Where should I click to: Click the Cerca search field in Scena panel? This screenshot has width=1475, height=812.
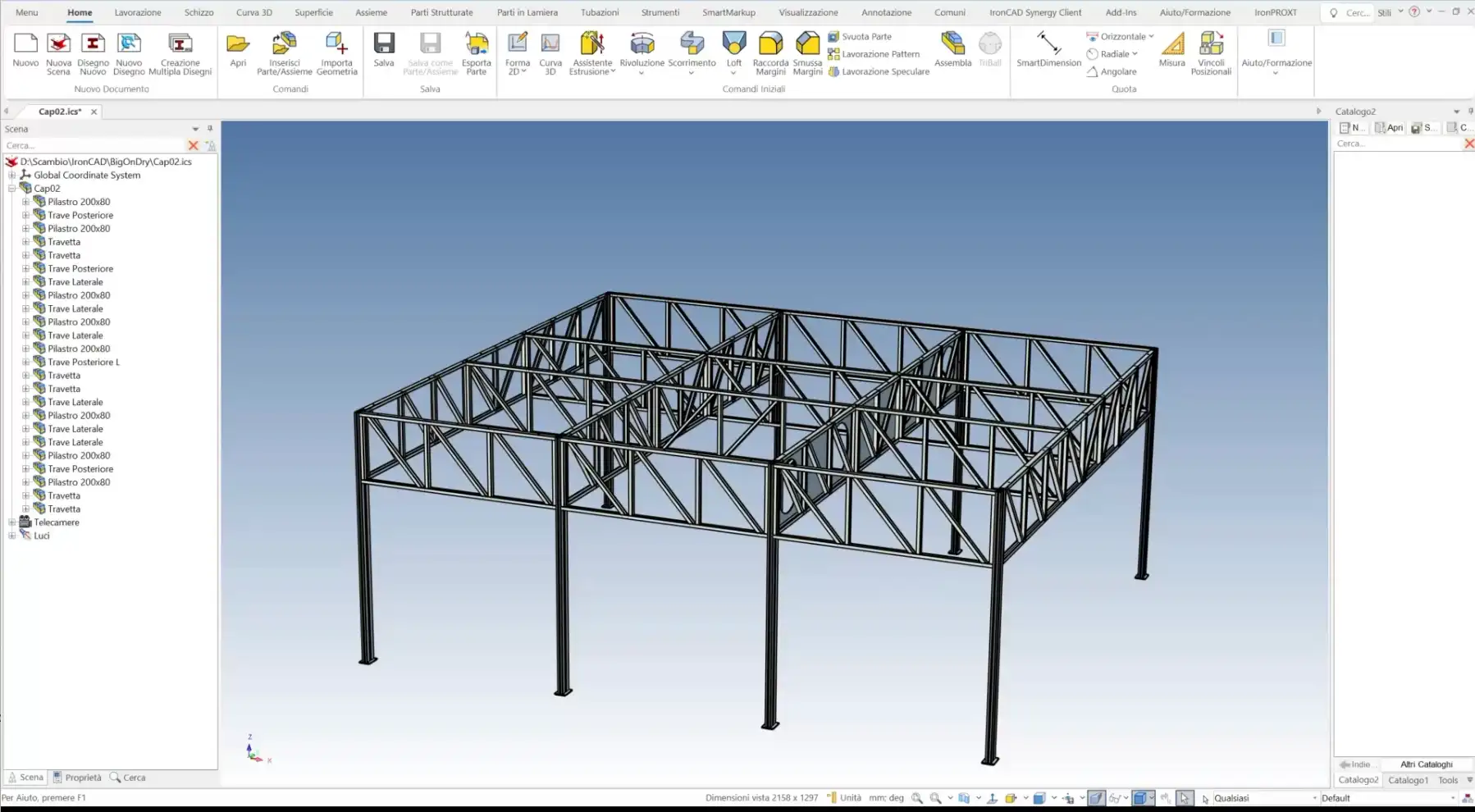94,145
